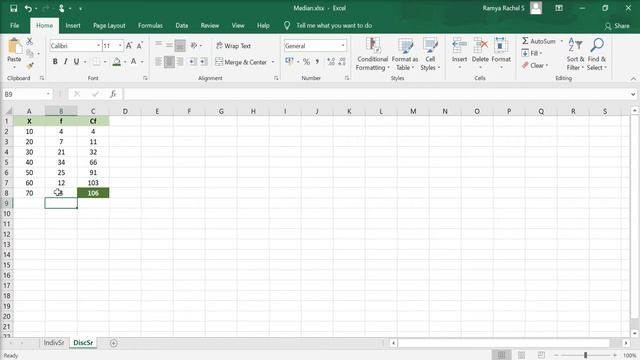640x360 pixels.
Task: Open Cell Styles gallery
Action: tap(430, 54)
